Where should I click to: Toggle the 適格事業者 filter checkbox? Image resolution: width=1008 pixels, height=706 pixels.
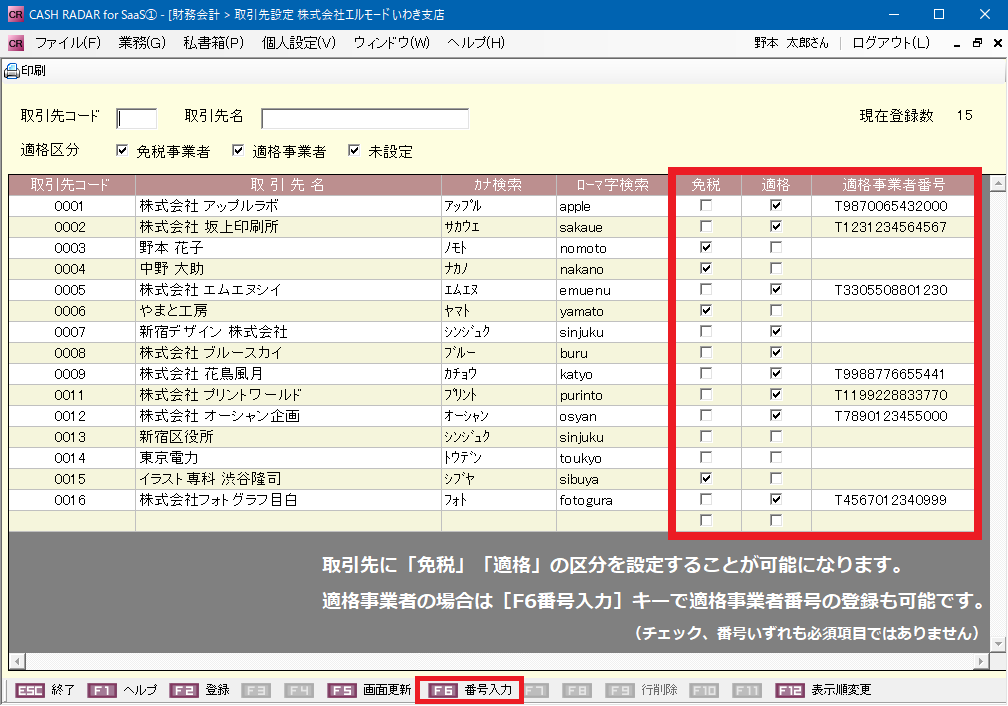click(x=238, y=150)
